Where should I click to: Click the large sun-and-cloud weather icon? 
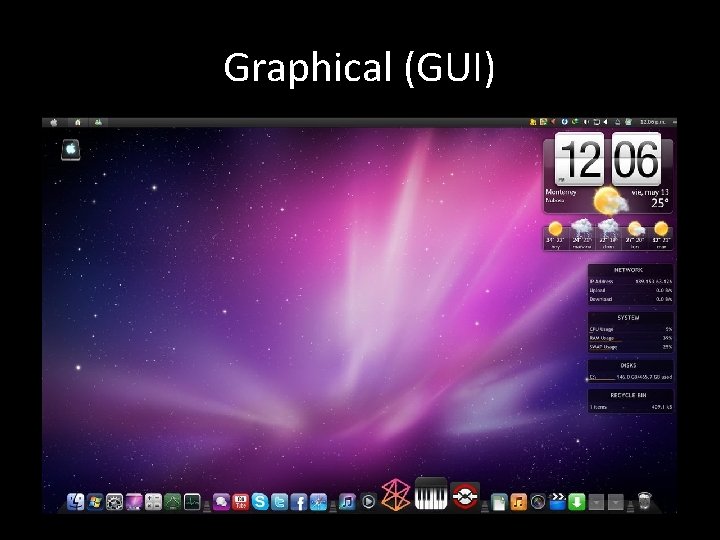click(x=610, y=201)
